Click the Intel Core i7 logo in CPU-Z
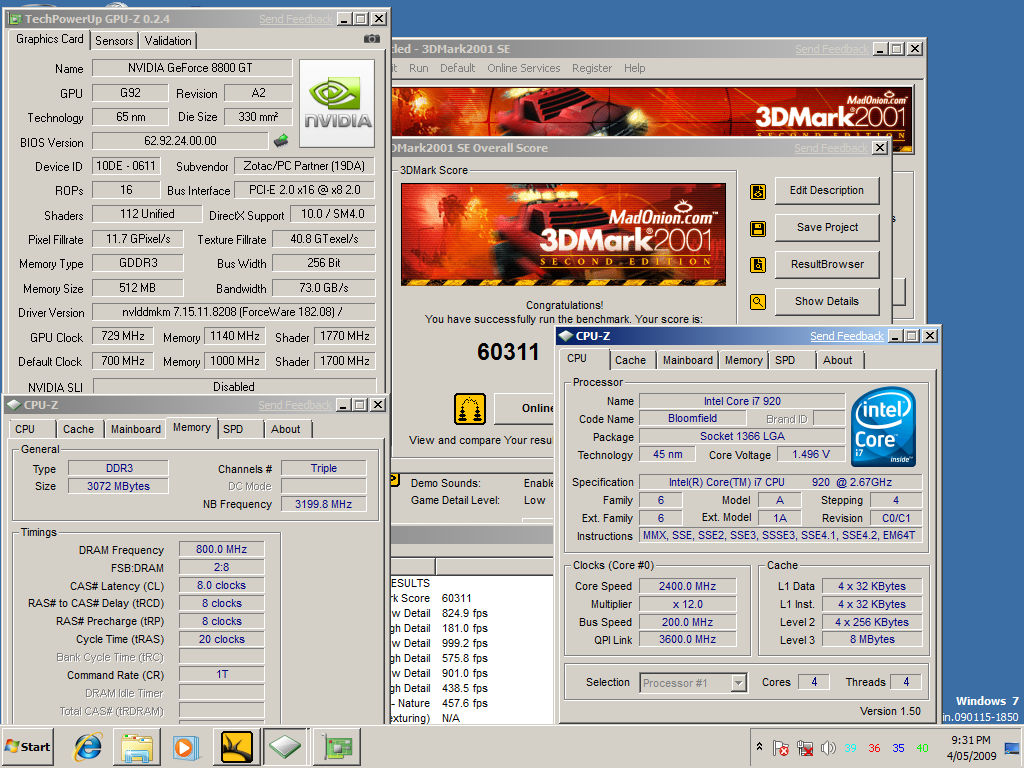1024x768 pixels. pos(884,426)
